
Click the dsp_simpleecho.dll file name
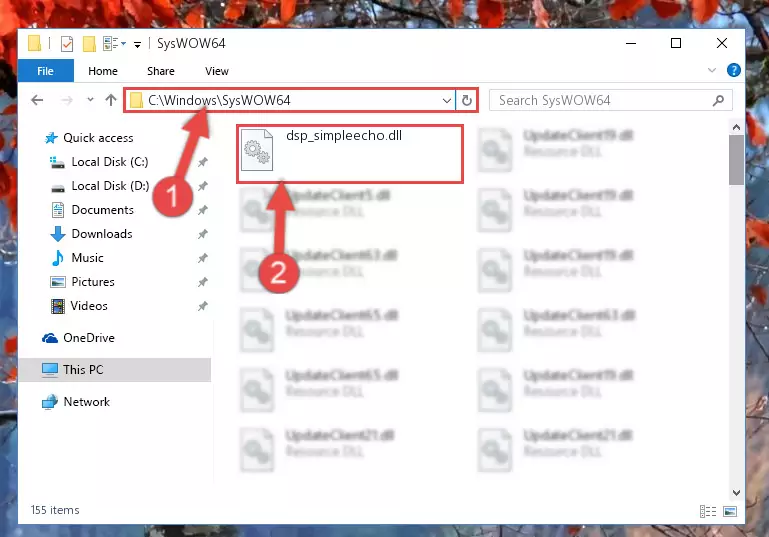[344, 136]
